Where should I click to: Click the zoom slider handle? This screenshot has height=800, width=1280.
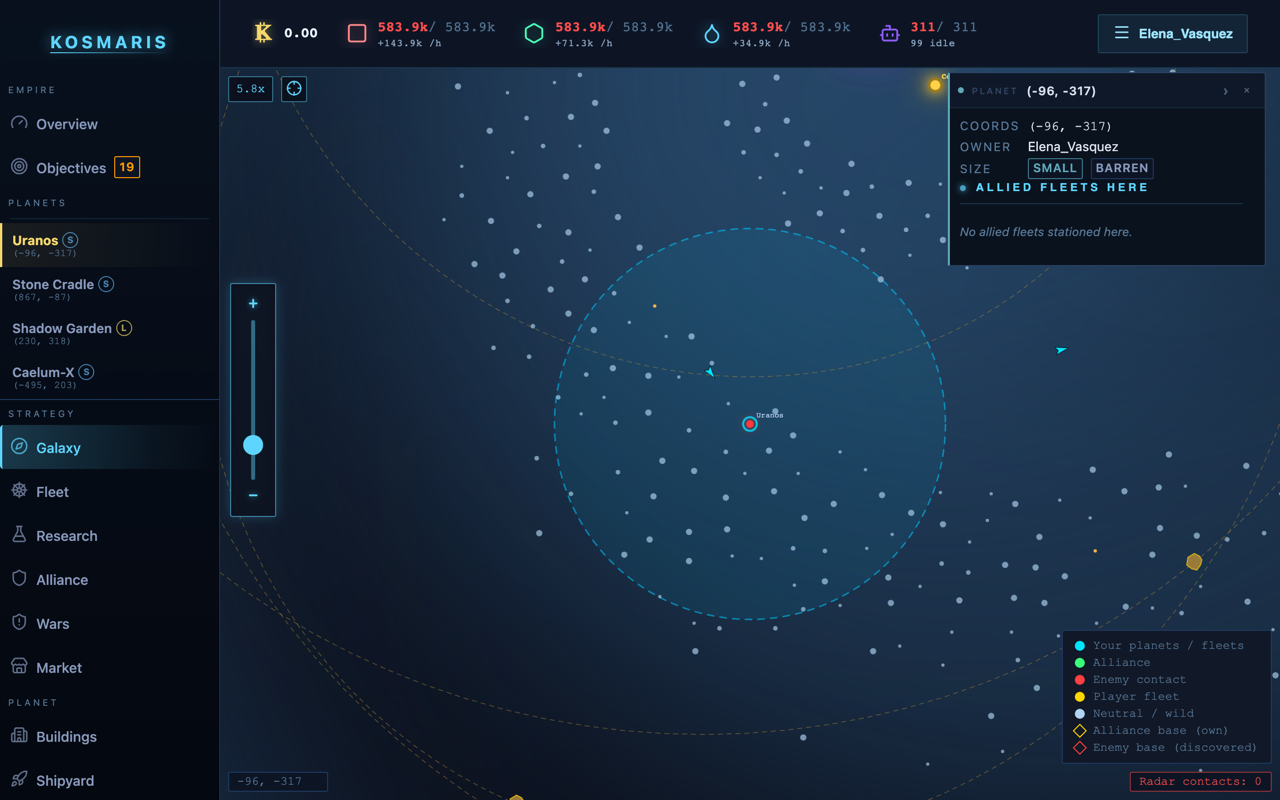pos(253,445)
